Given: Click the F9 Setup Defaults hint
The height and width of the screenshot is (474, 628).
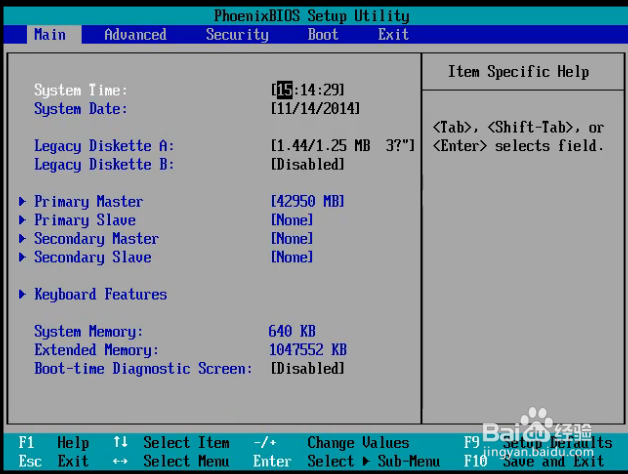Looking at the screenshot, I should point(538,443).
